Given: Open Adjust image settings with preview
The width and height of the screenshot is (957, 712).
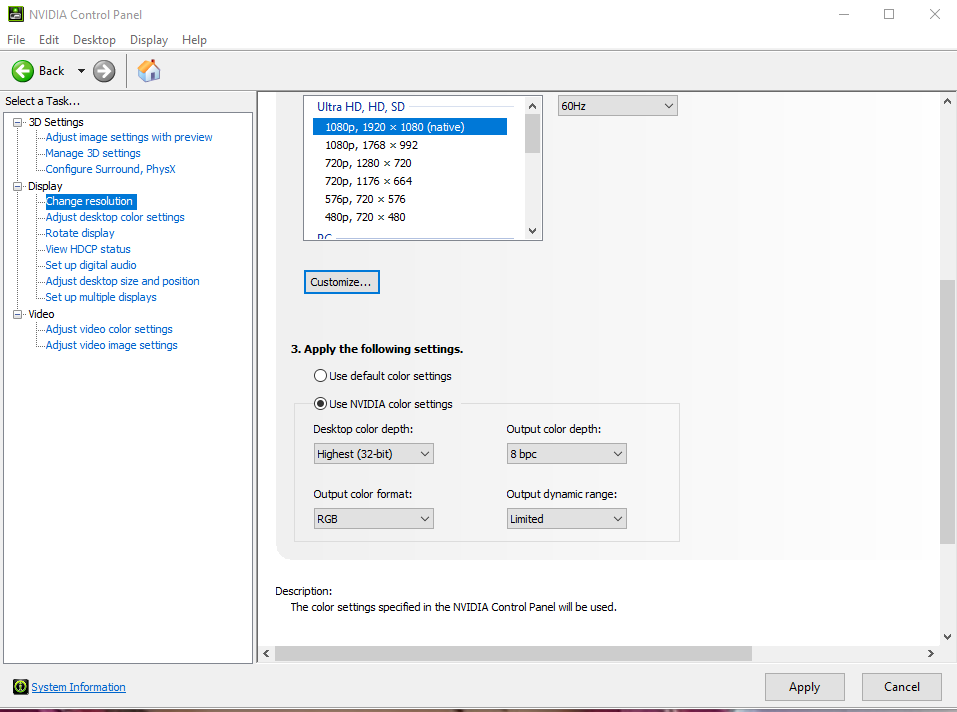Looking at the screenshot, I should tap(129, 137).
